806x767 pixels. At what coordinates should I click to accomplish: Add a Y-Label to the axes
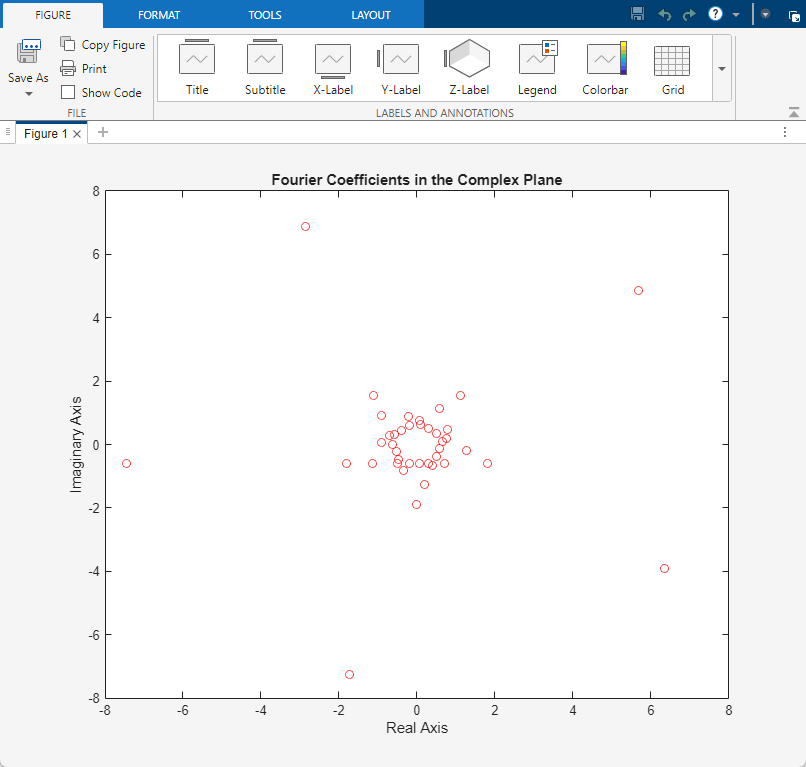[401, 68]
